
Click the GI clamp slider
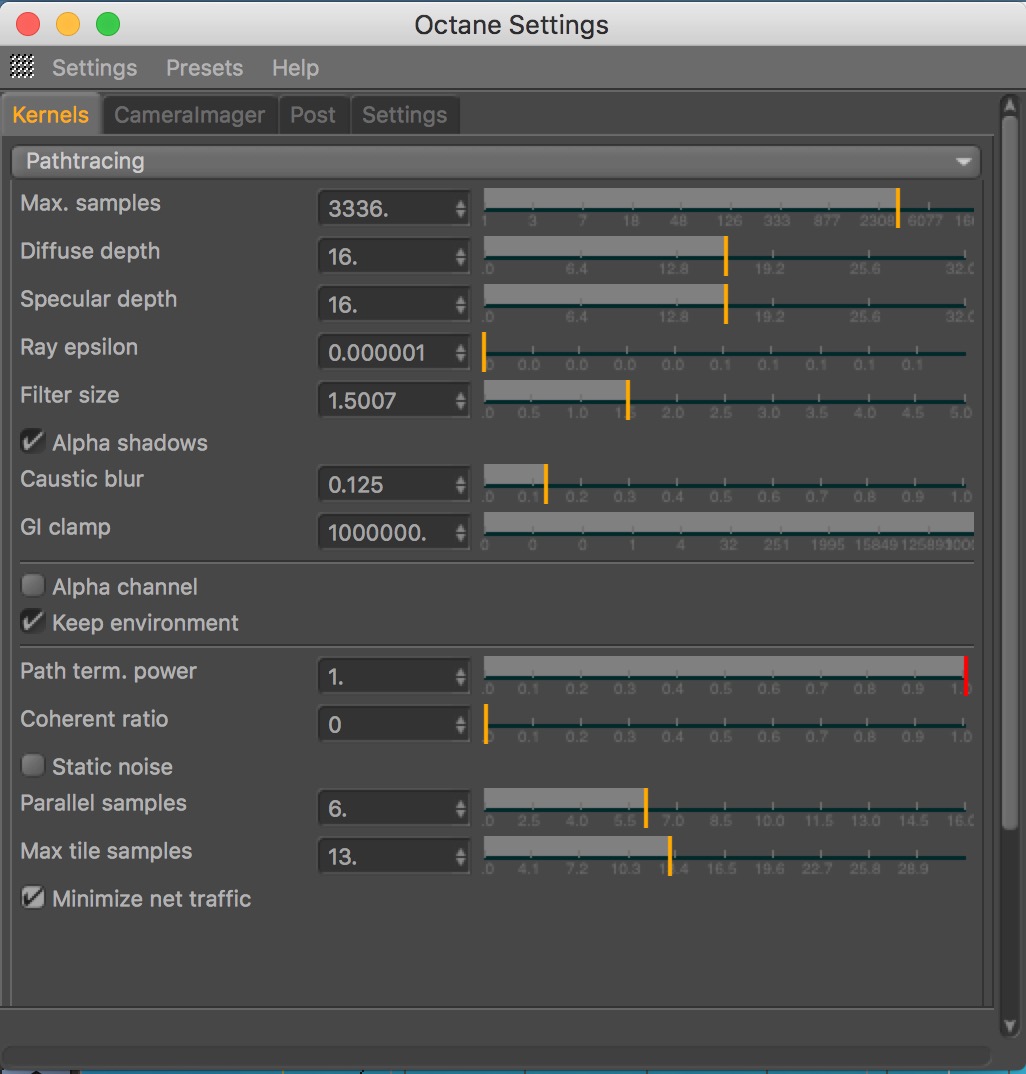click(729, 532)
